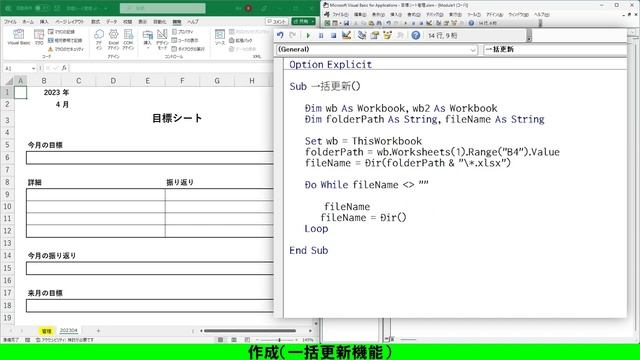Switch to the yellow 管理 sheet tab

[x=47, y=331]
